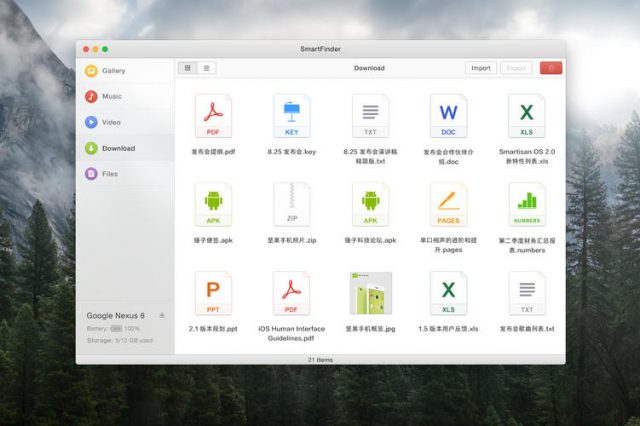Click the Import button
Screen dimensions: 640x426
[x=480, y=68]
